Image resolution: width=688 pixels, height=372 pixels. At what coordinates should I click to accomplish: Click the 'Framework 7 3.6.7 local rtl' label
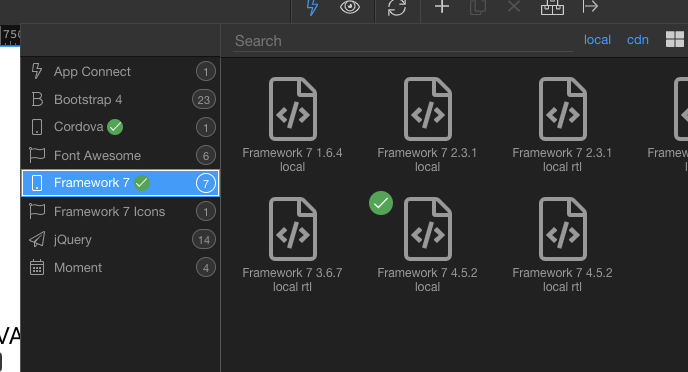point(292,279)
